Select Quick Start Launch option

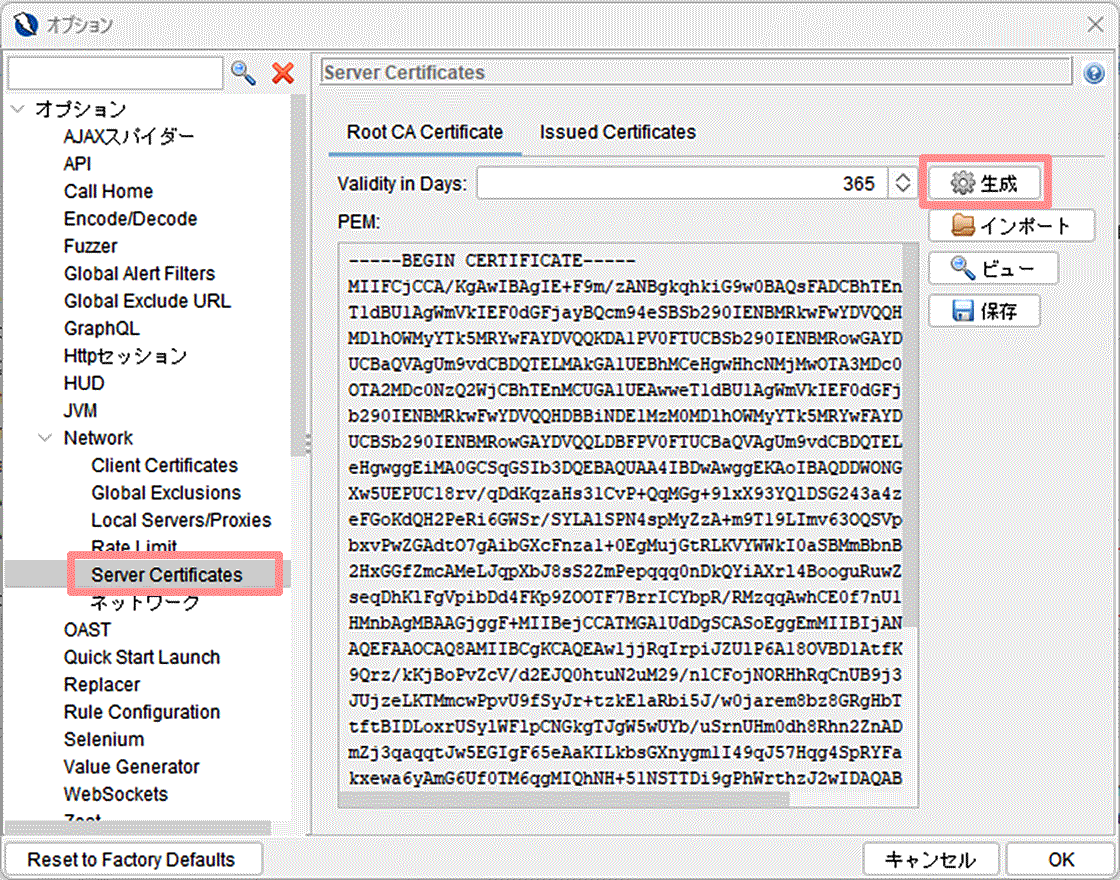(x=141, y=657)
